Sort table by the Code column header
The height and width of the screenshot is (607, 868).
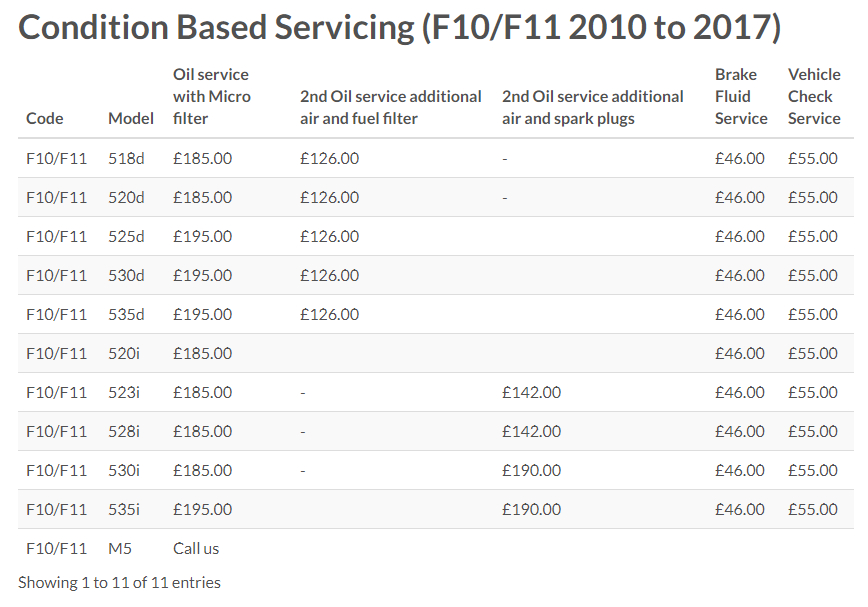click(45, 118)
